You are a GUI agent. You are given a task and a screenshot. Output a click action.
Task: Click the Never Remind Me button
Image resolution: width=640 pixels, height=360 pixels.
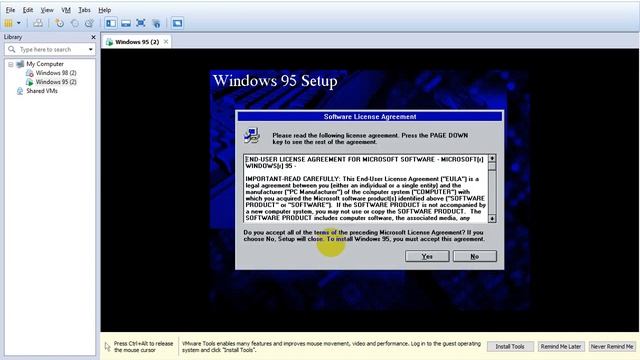(x=612, y=347)
